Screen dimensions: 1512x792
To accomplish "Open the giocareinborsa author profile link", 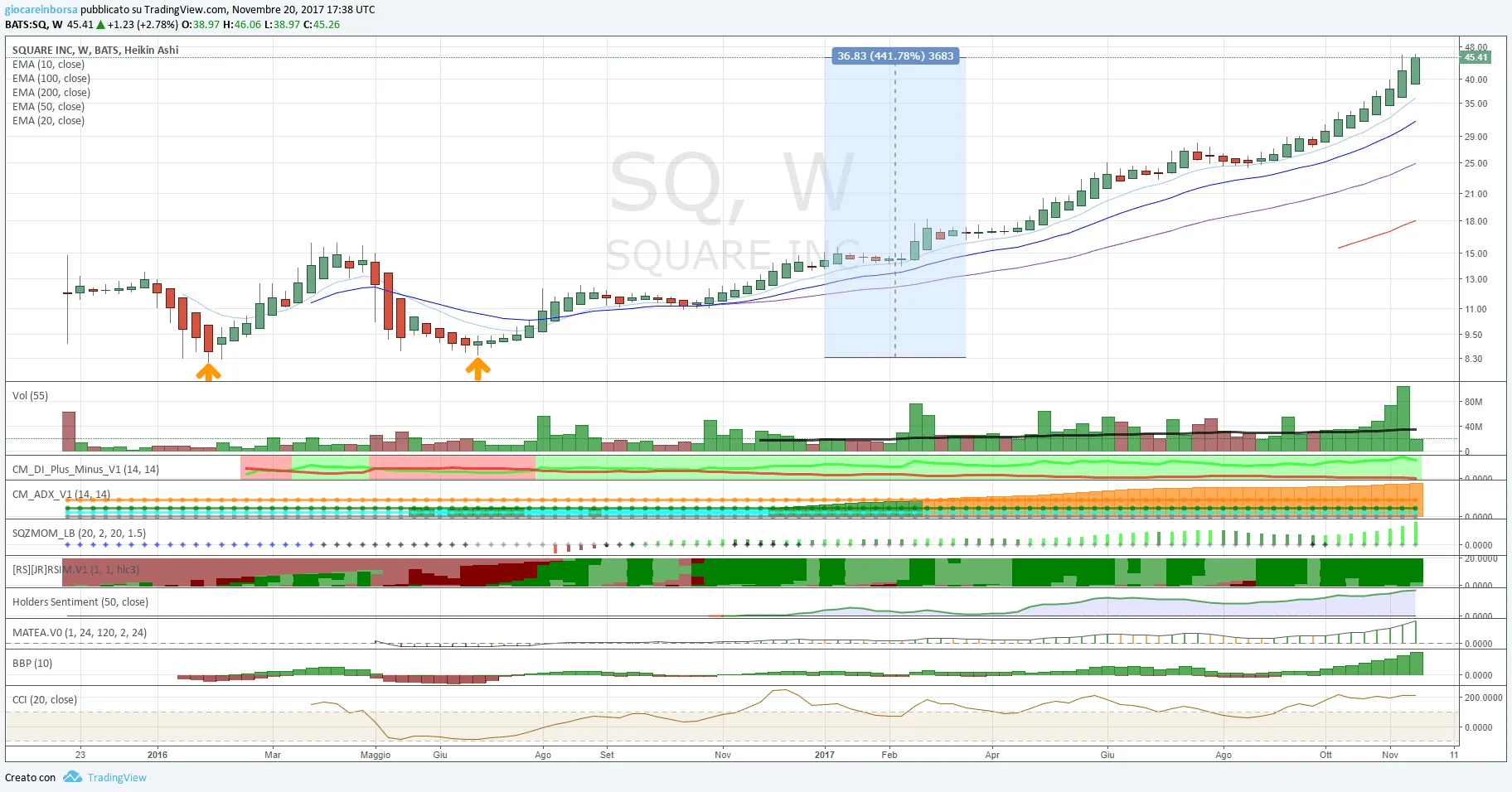I will click(x=41, y=10).
